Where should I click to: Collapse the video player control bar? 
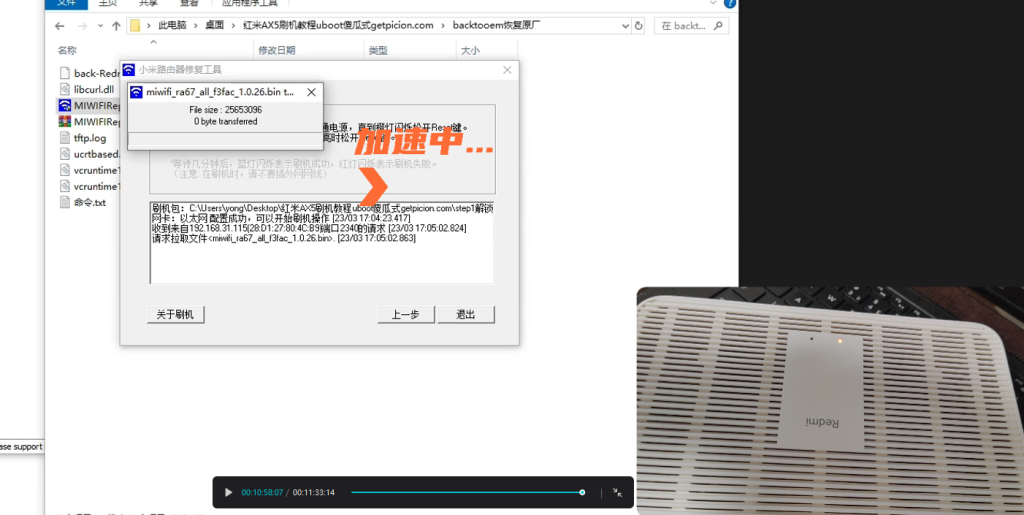tap(617, 492)
